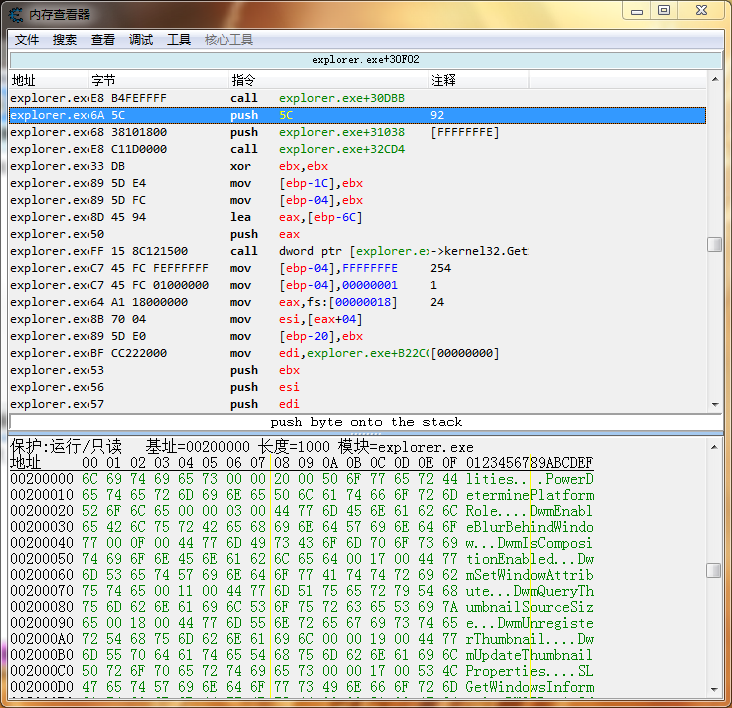732x708 pixels.
Task: Click hex address 00200000
Action: coord(42,479)
